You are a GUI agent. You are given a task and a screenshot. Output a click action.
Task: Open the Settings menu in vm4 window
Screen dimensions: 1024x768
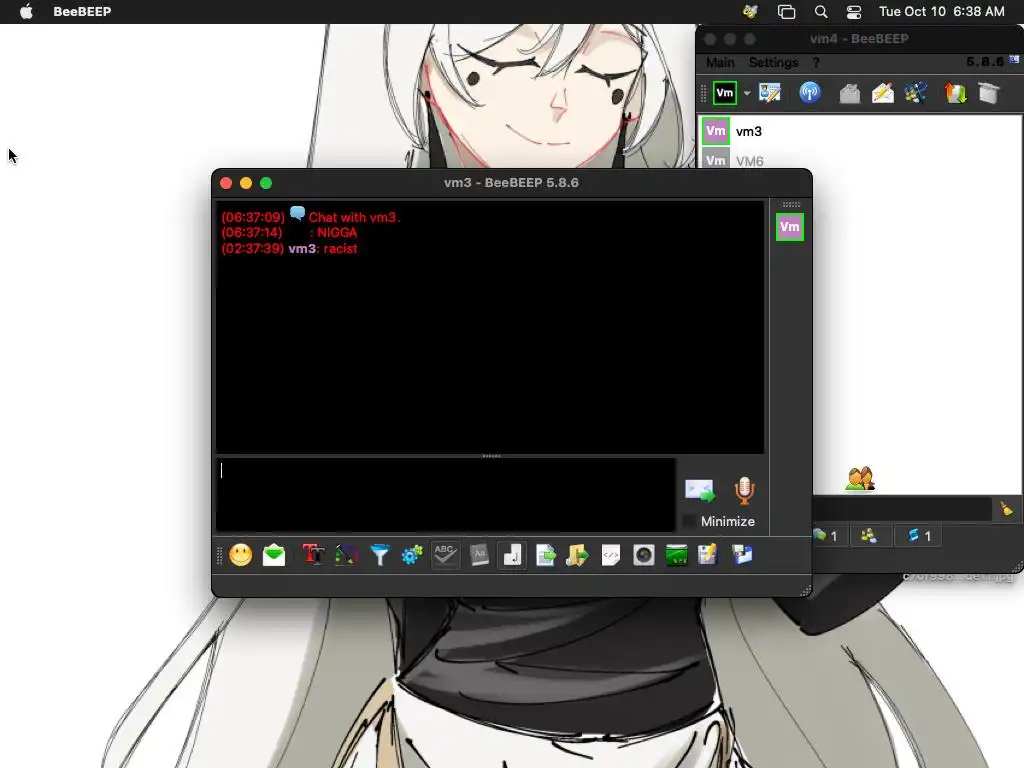click(773, 63)
